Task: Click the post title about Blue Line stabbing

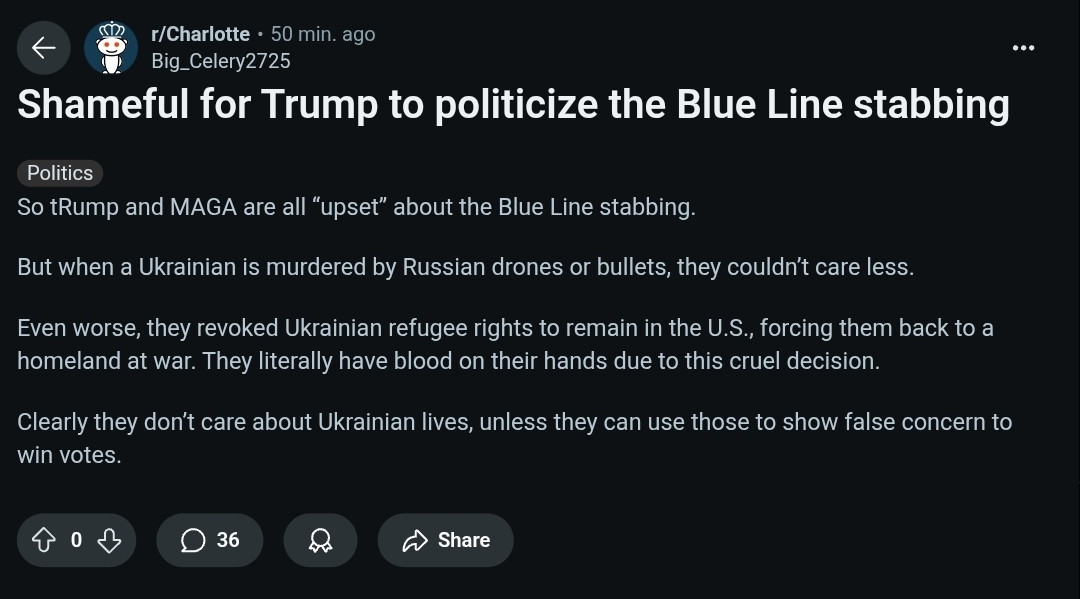Action: tap(513, 104)
